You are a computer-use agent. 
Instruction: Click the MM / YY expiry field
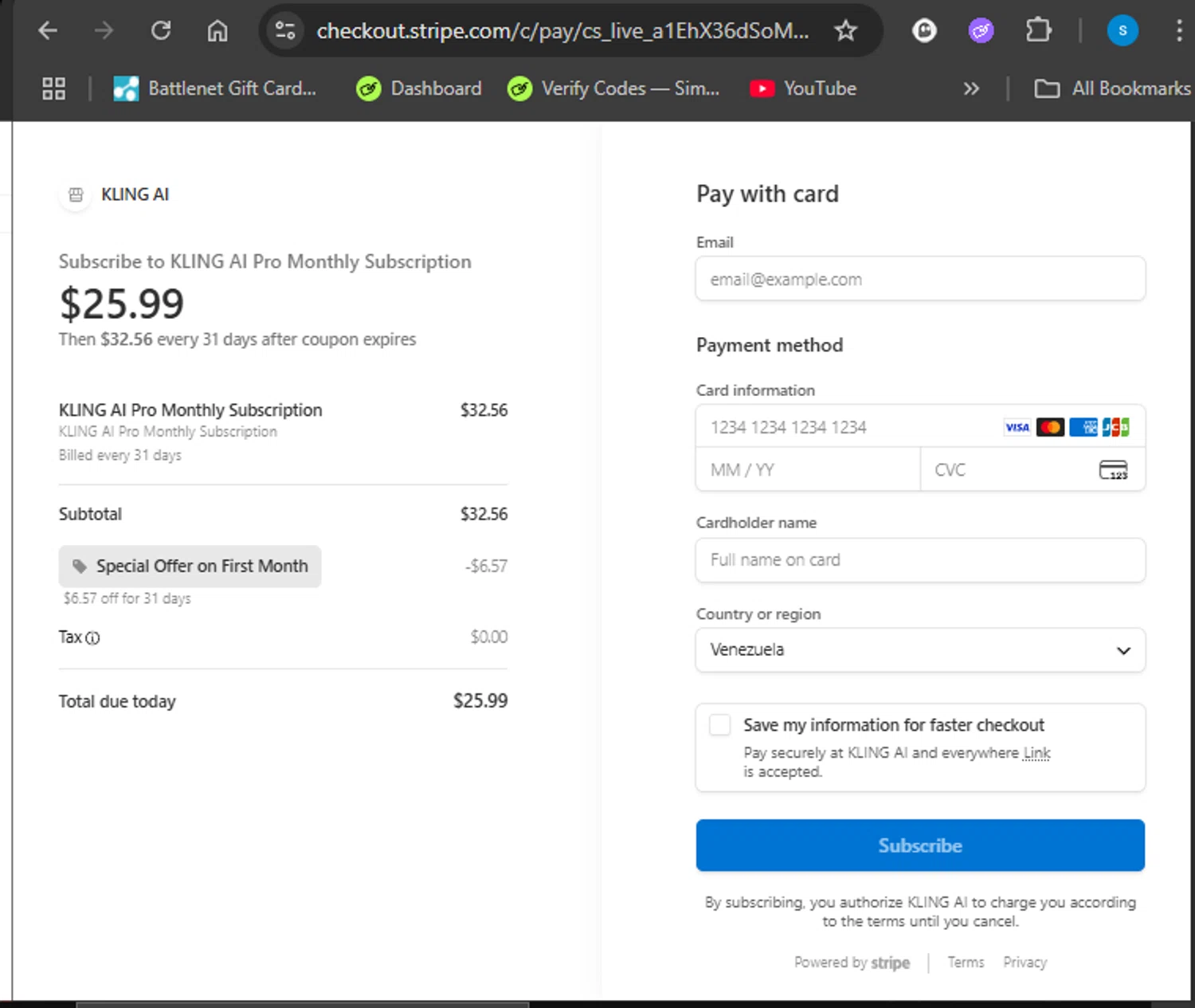pyautogui.click(x=808, y=469)
